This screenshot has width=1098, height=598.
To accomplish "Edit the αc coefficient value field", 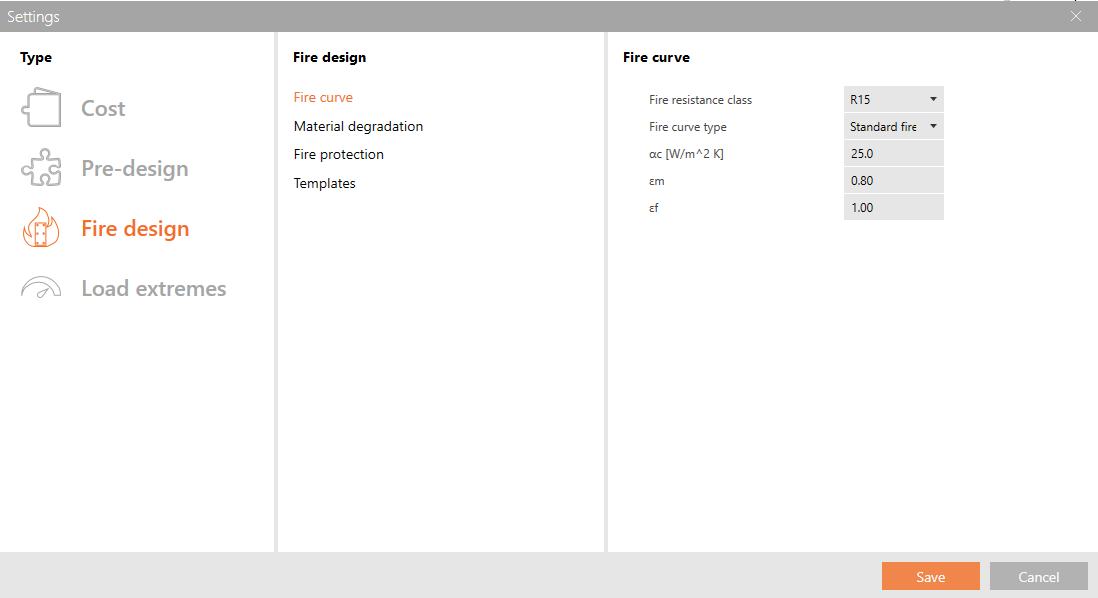I will point(893,153).
